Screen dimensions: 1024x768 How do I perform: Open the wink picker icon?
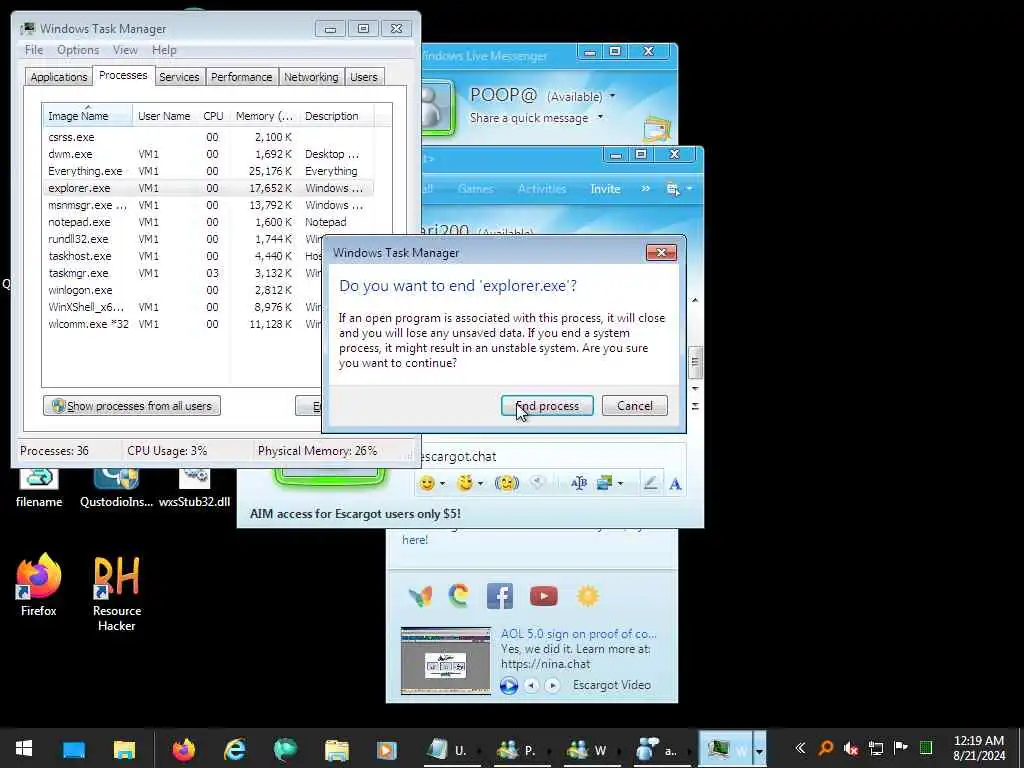(x=465, y=483)
